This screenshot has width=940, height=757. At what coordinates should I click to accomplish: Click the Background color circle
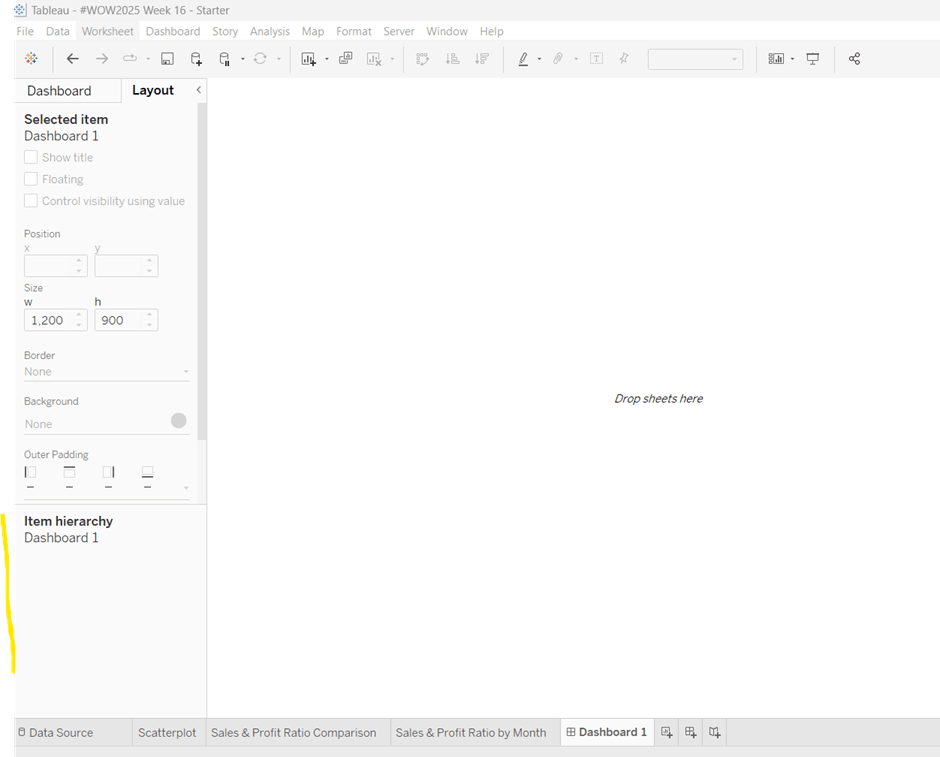(178, 421)
